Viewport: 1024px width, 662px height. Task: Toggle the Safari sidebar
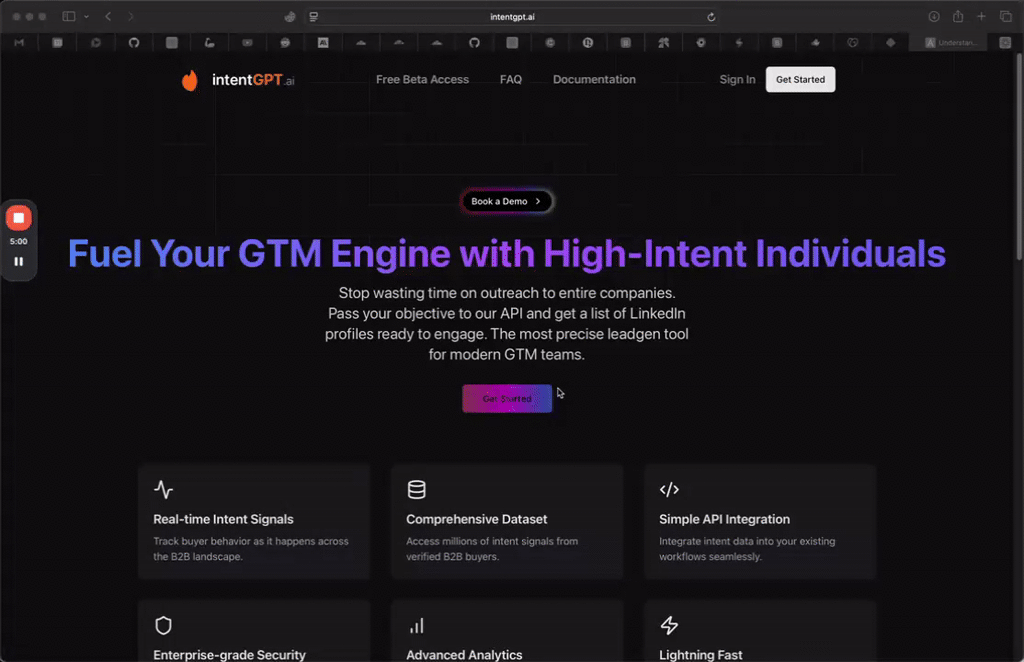(x=69, y=17)
